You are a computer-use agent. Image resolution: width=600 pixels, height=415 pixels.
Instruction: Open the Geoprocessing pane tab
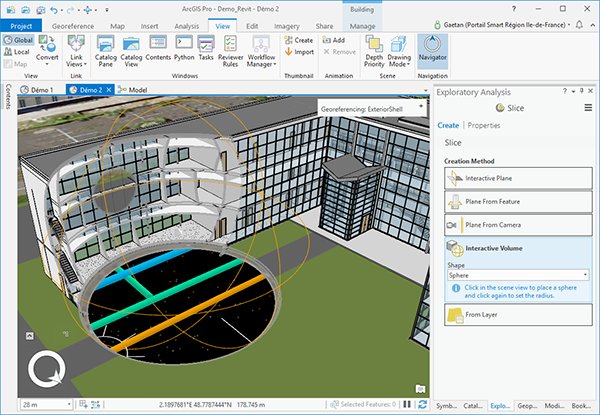[527, 406]
